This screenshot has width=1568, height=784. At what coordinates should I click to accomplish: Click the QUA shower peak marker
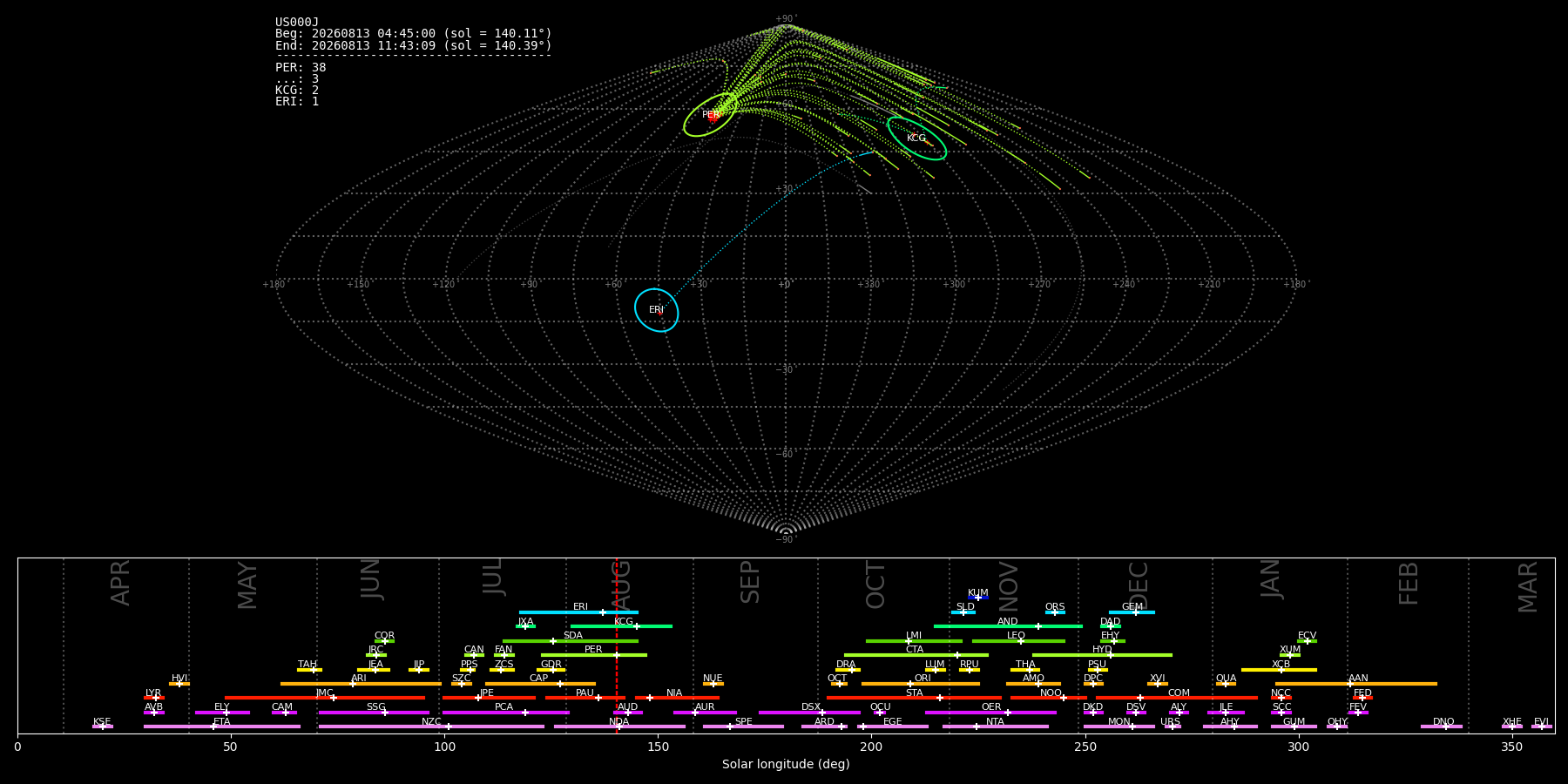(x=1226, y=684)
